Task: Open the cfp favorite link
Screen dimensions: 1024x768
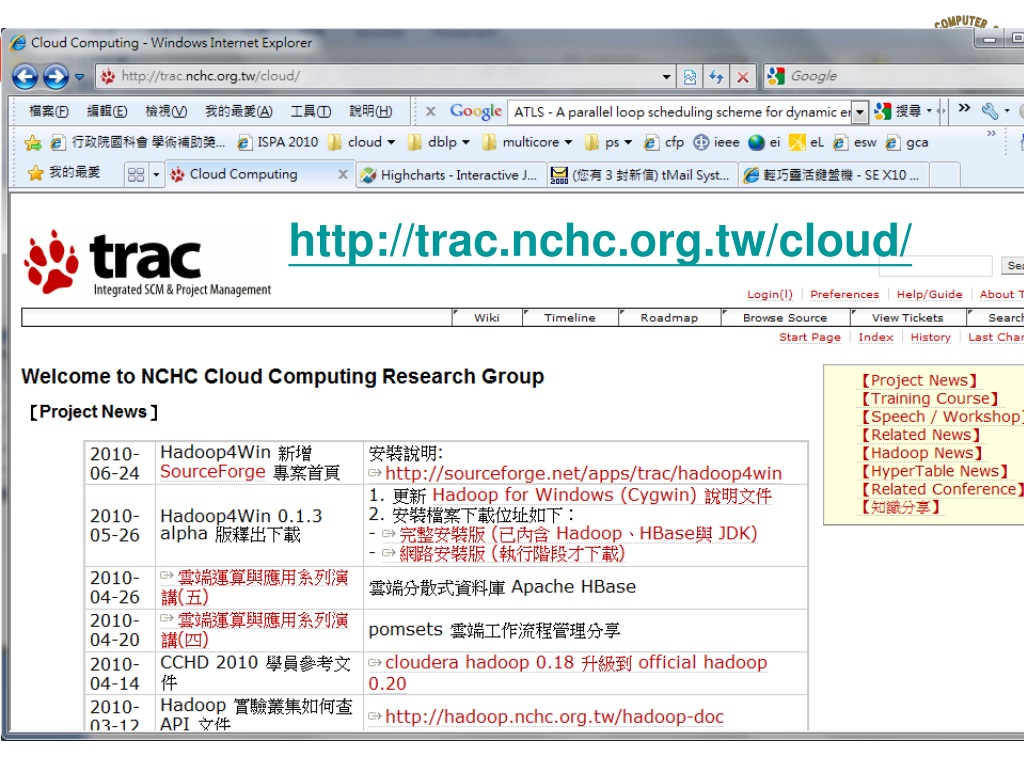Action: 664,142
